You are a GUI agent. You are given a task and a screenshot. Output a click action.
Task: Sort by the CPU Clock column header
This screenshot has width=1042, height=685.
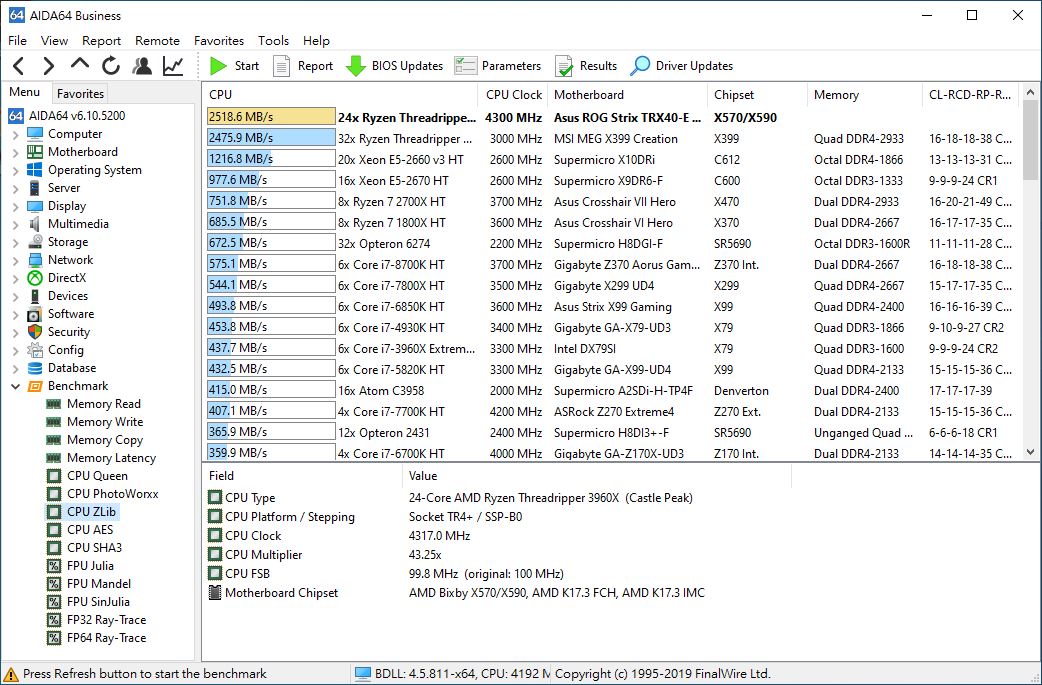(513, 94)
